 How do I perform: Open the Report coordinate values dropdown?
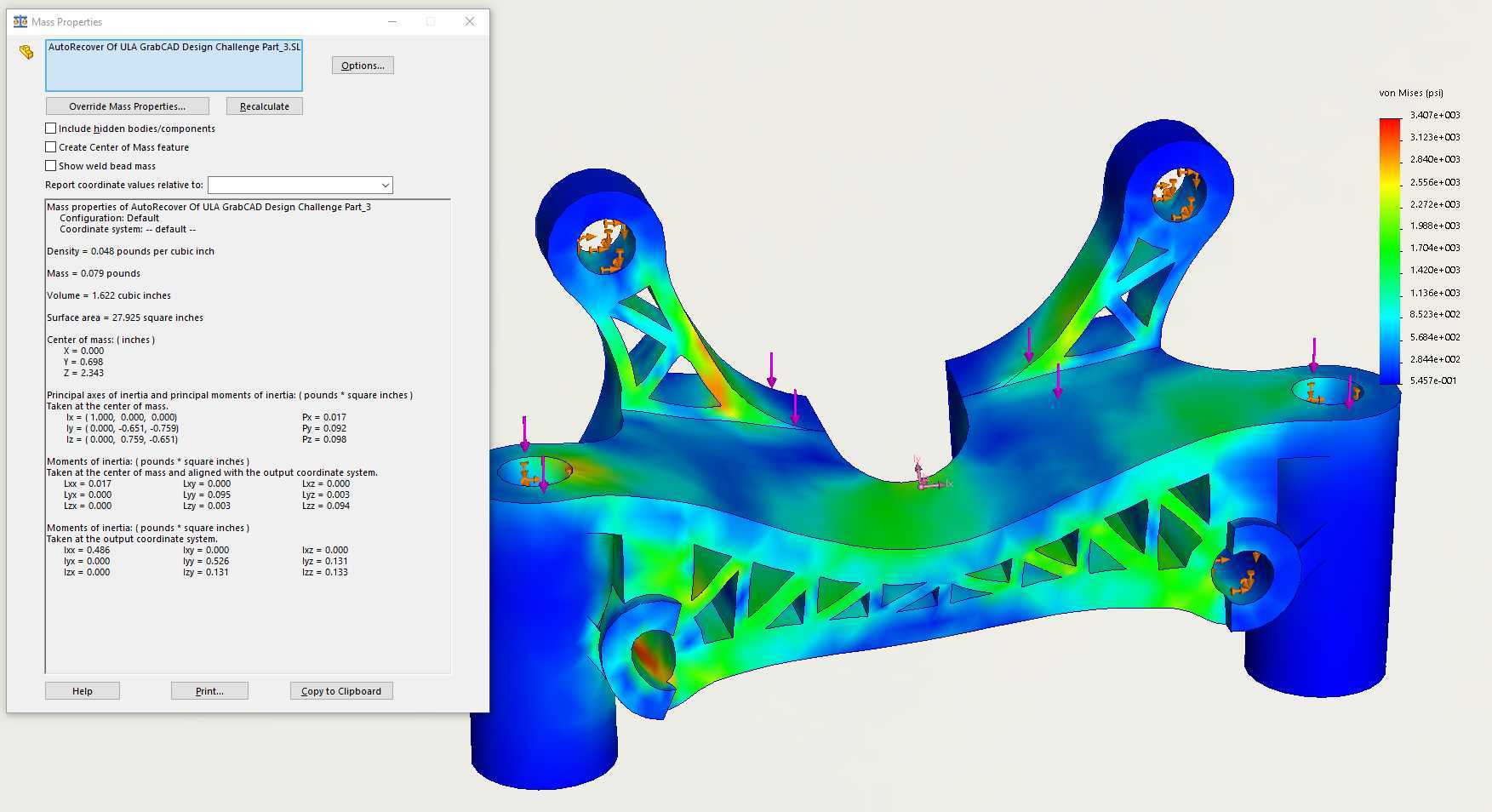tap(300, 185)
